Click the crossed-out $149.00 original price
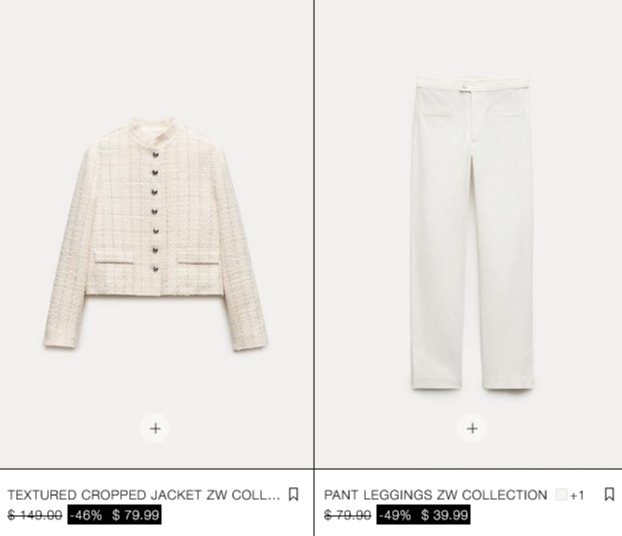This screenshot has height=536, width=622. (35, 515)
